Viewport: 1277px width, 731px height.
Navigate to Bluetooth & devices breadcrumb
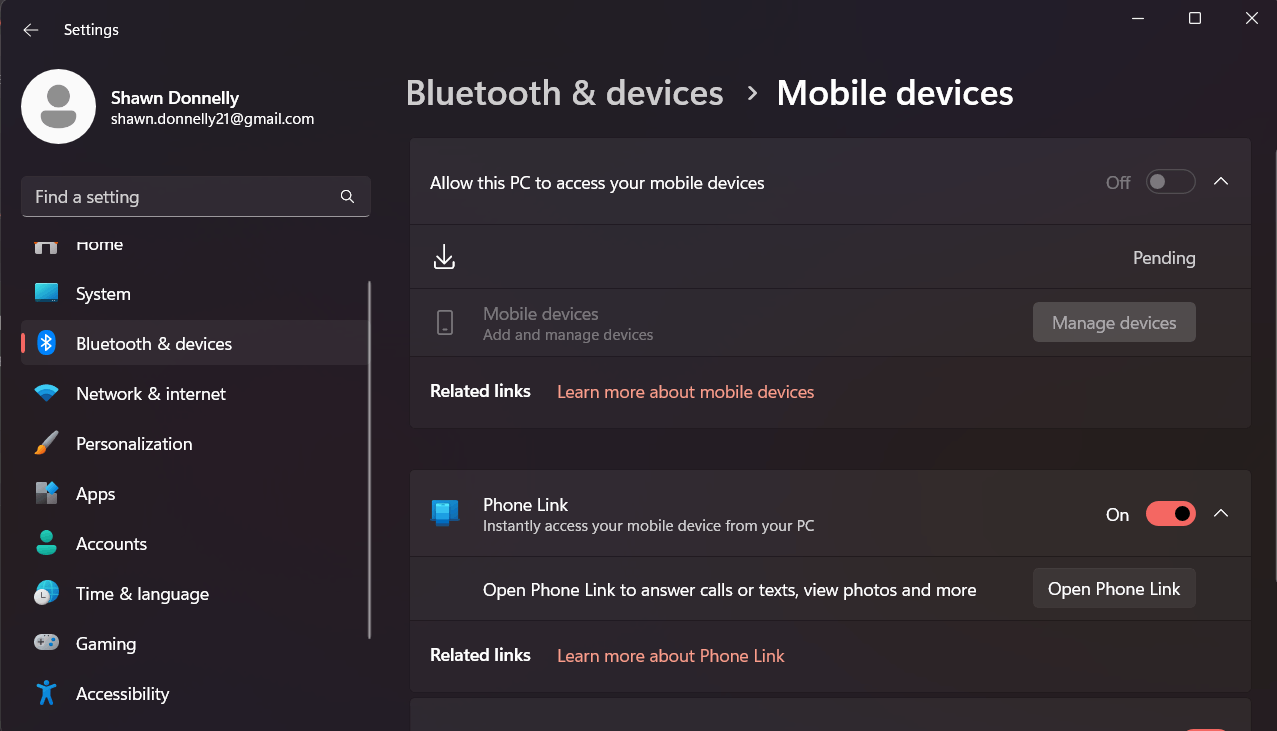(x=564, y=92)
